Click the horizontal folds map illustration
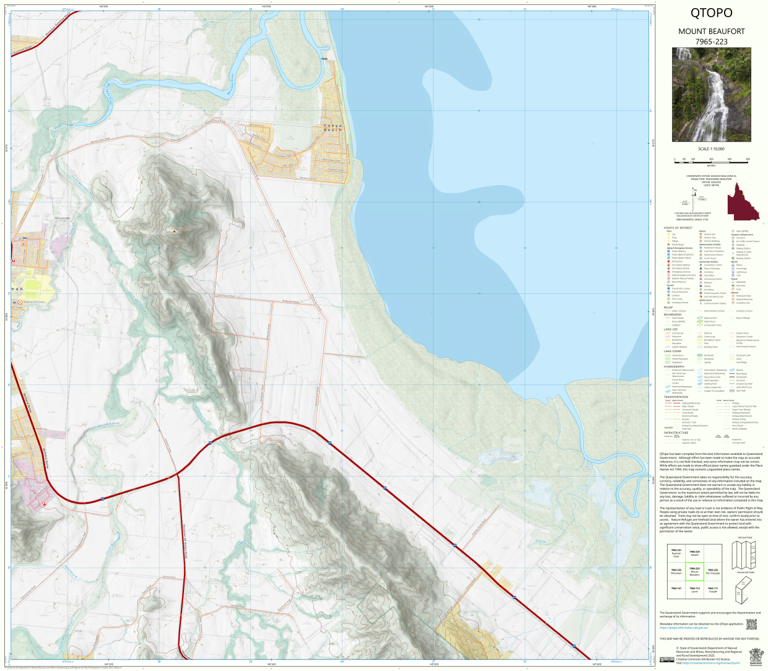 coord(744,554)
